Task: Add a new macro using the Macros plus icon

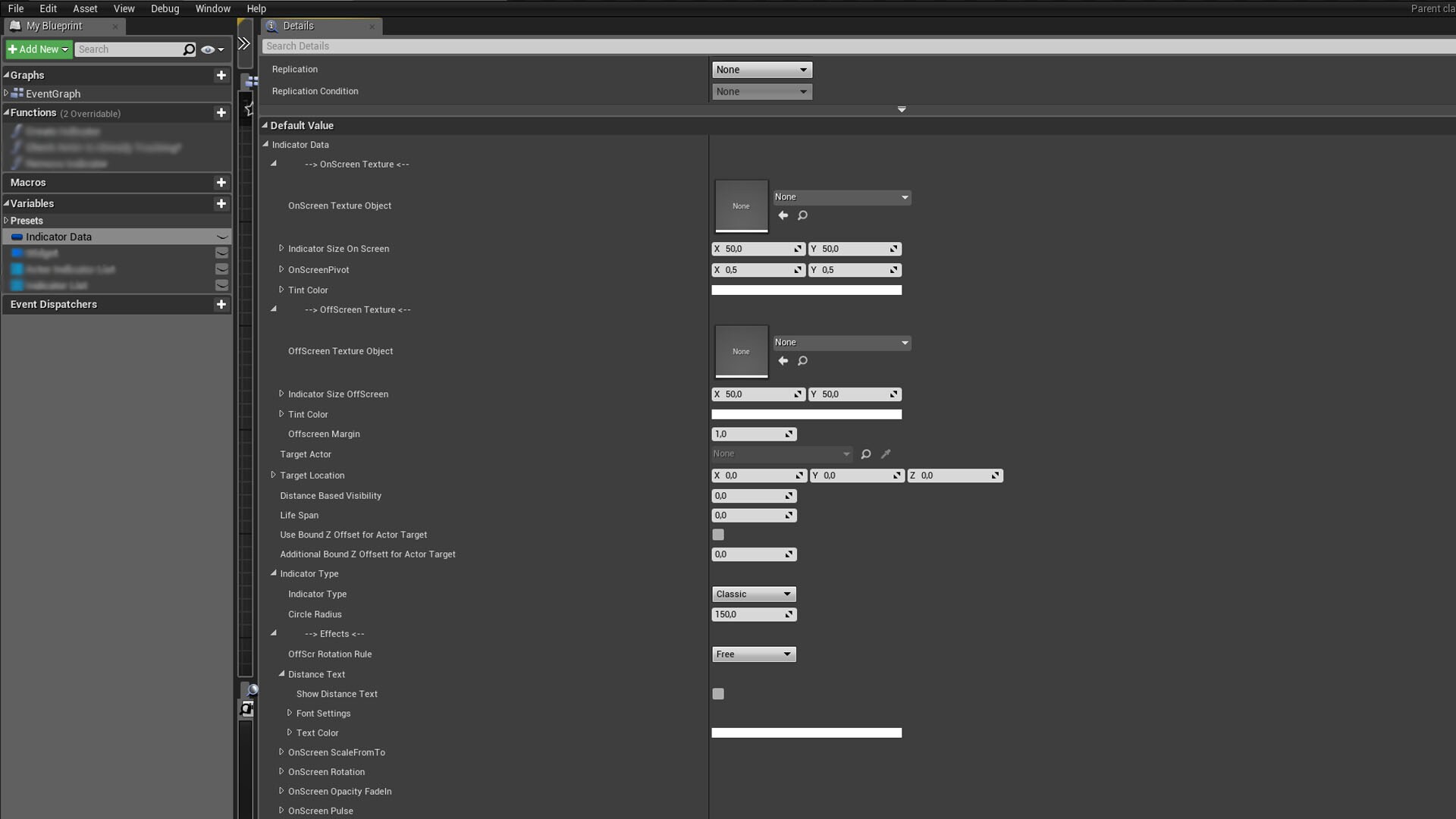Action: click(221, 182)
